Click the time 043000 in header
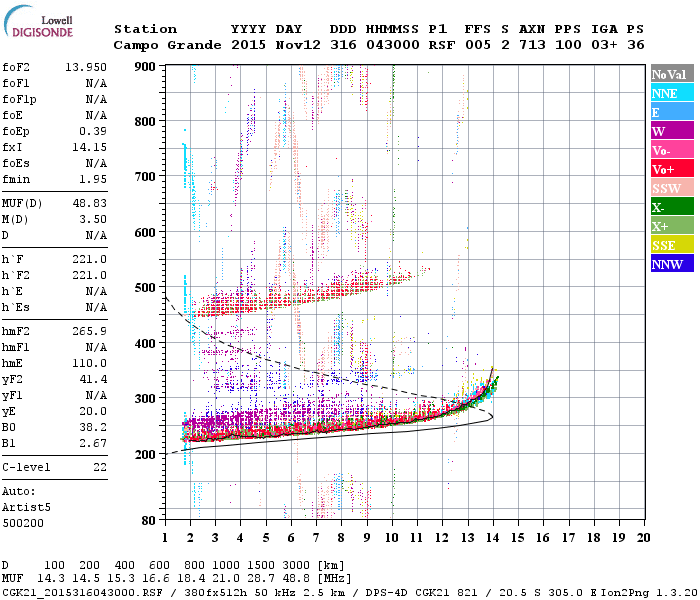Image resolution: width=700 pixels, height=600 pixels. click(x=392, y=45)
